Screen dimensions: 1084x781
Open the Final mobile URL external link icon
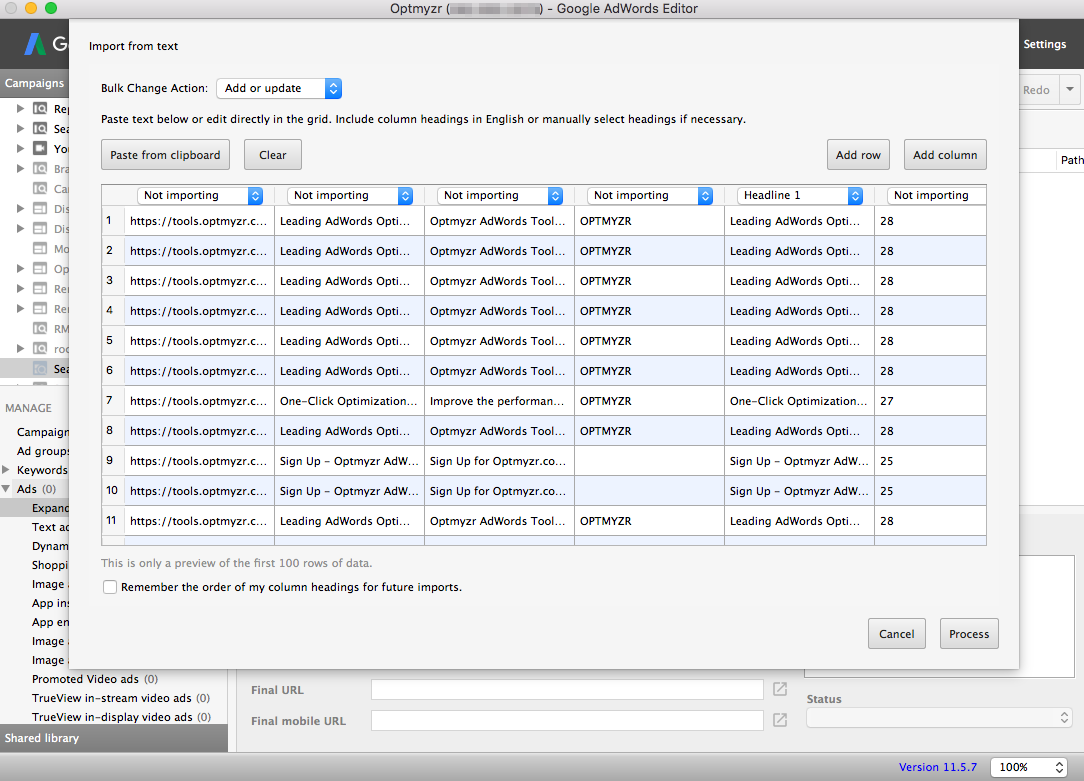coord(780,720)
